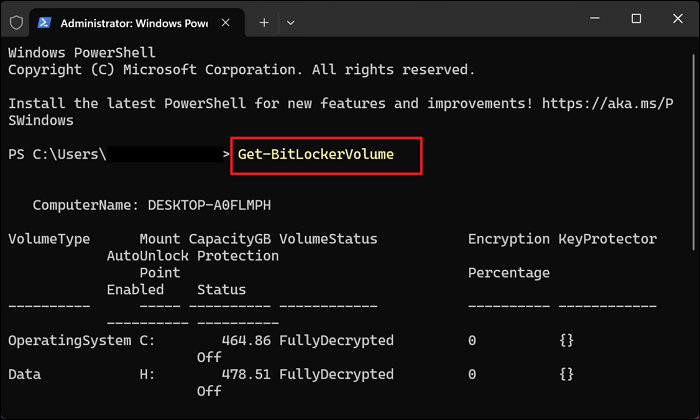Minimize the terminal window
This screenshot has width=700, height=420.
click(x=588, y=19)
